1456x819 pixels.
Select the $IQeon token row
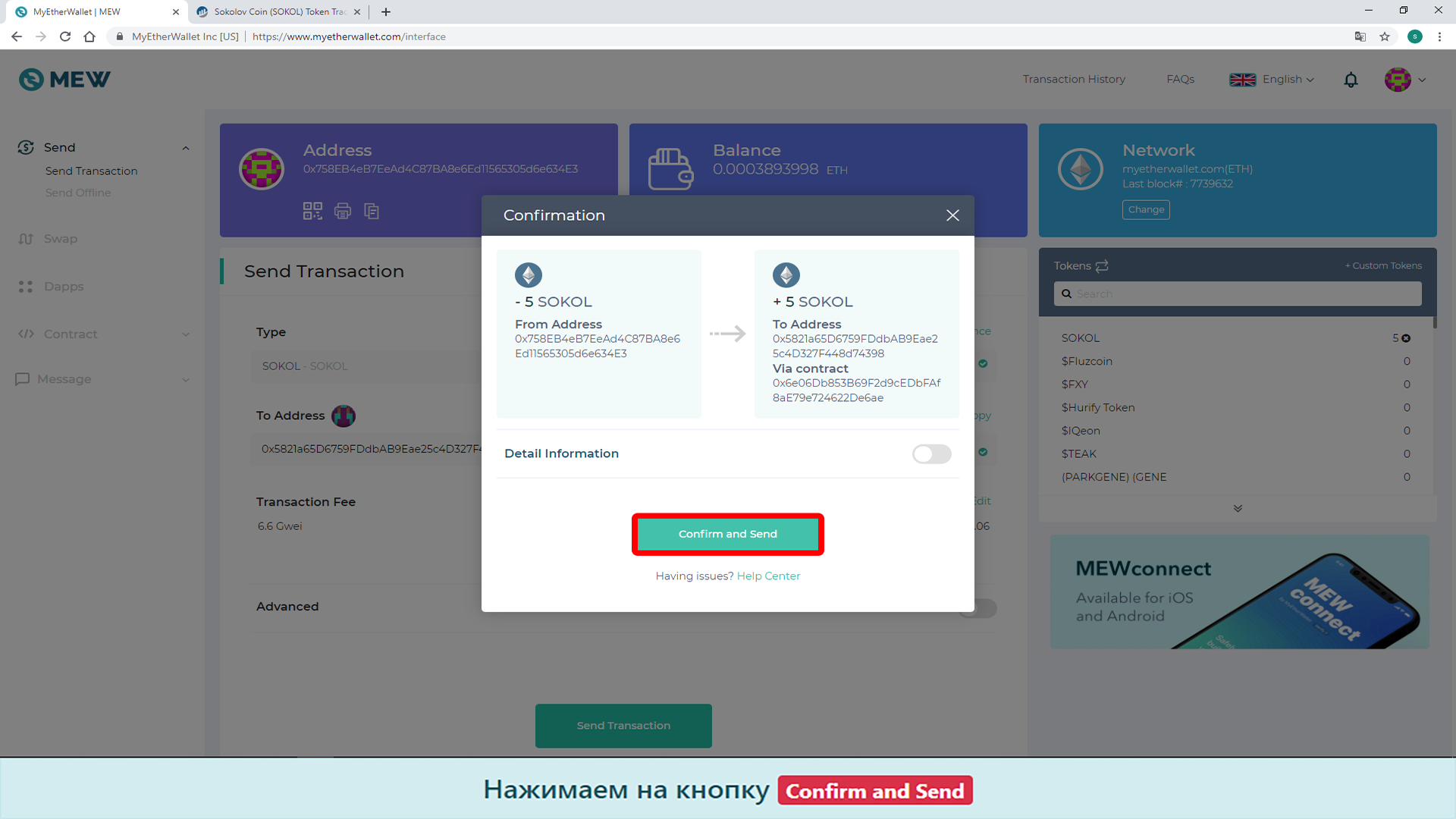(1236, 431)
